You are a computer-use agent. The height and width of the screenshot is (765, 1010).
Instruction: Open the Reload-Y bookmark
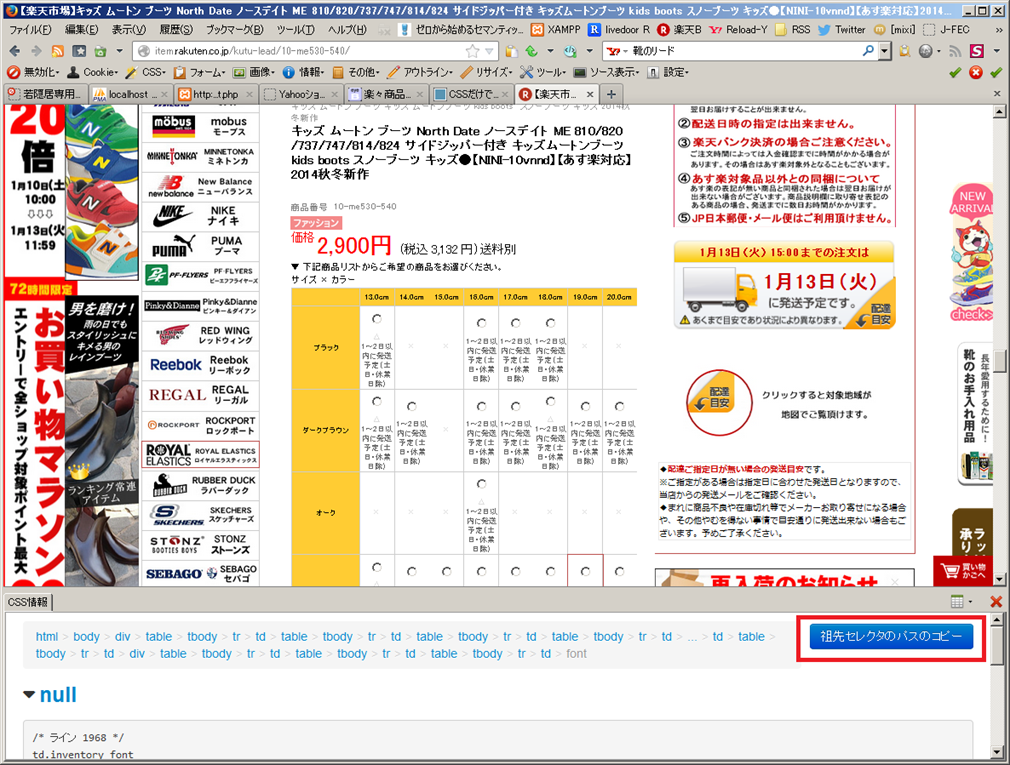(x=738, y=30)
